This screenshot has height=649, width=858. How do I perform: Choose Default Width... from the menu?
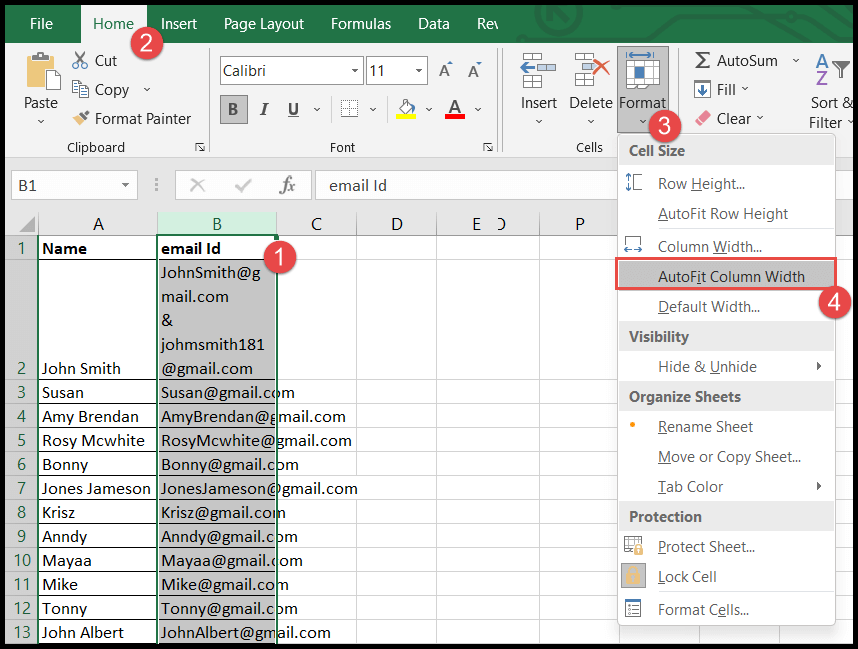(x=726, y=307)
